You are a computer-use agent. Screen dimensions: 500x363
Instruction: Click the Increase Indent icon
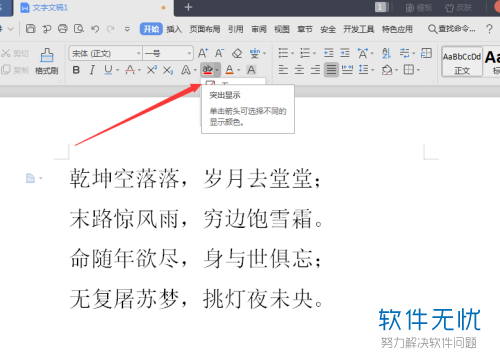(345, 53)
